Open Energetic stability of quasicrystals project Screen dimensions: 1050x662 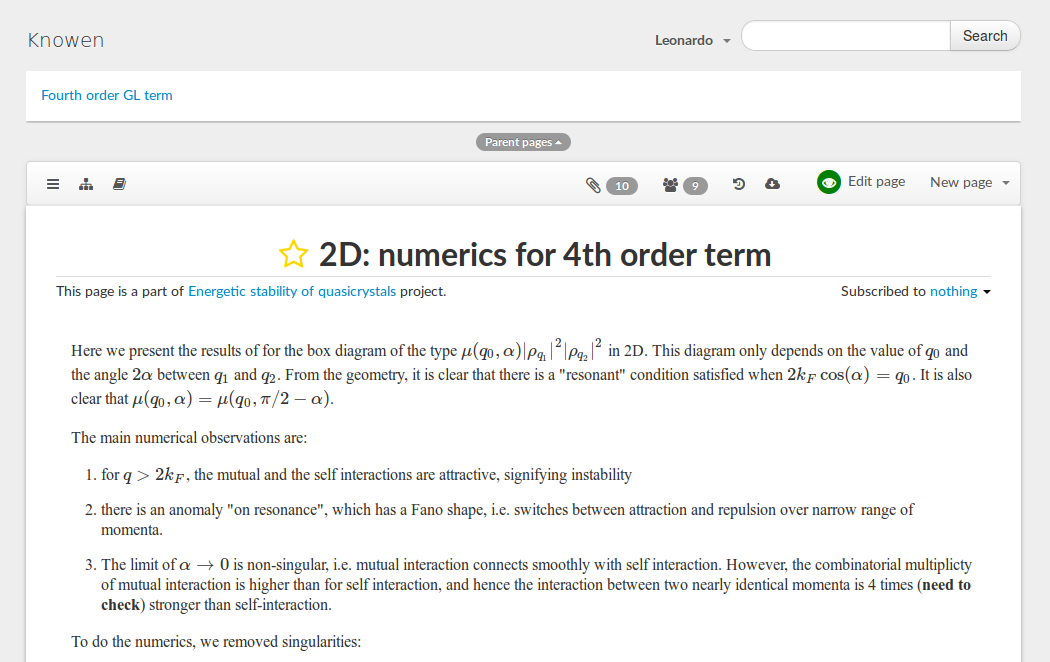click(x=292, y=291)
